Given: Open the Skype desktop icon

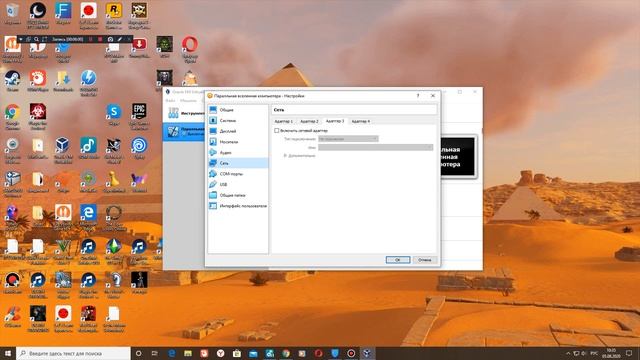Looking at the screenshot, I should click(114, 114).
